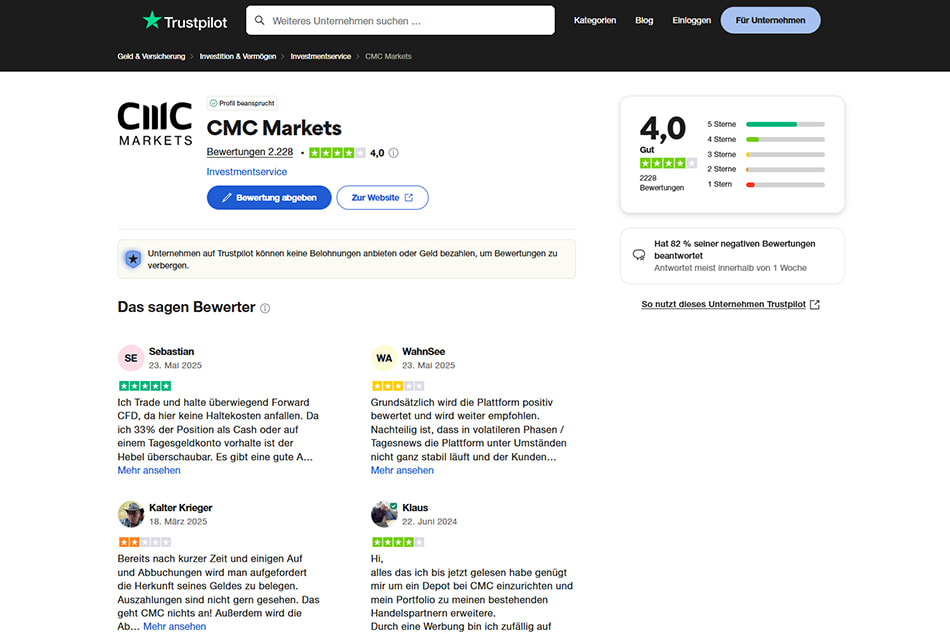Open the CMC Markets company logo
The width and height of the screenshot is (950, 634).
point(155,124)
